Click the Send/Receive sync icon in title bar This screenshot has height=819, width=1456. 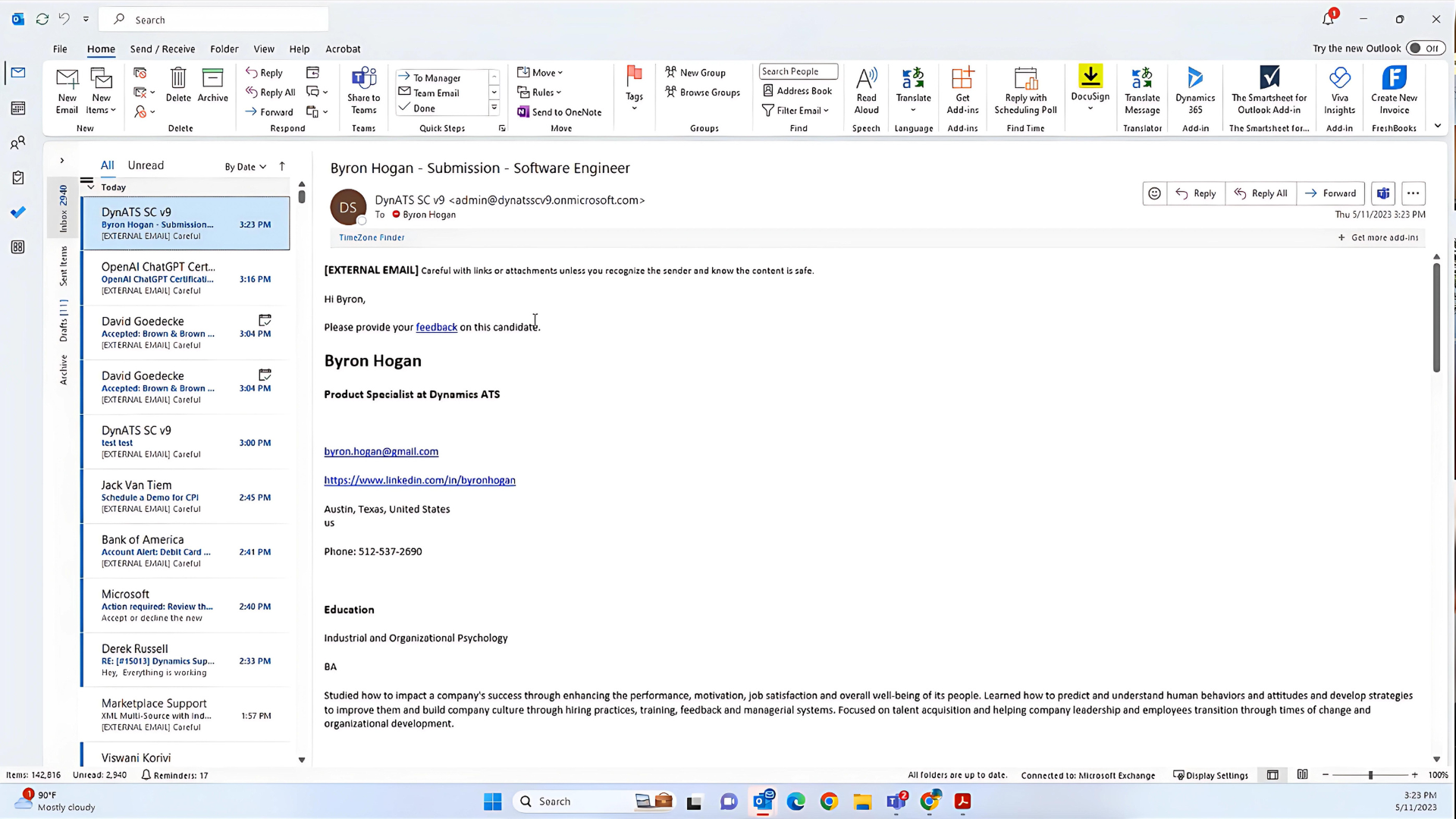tap(42, 19)
